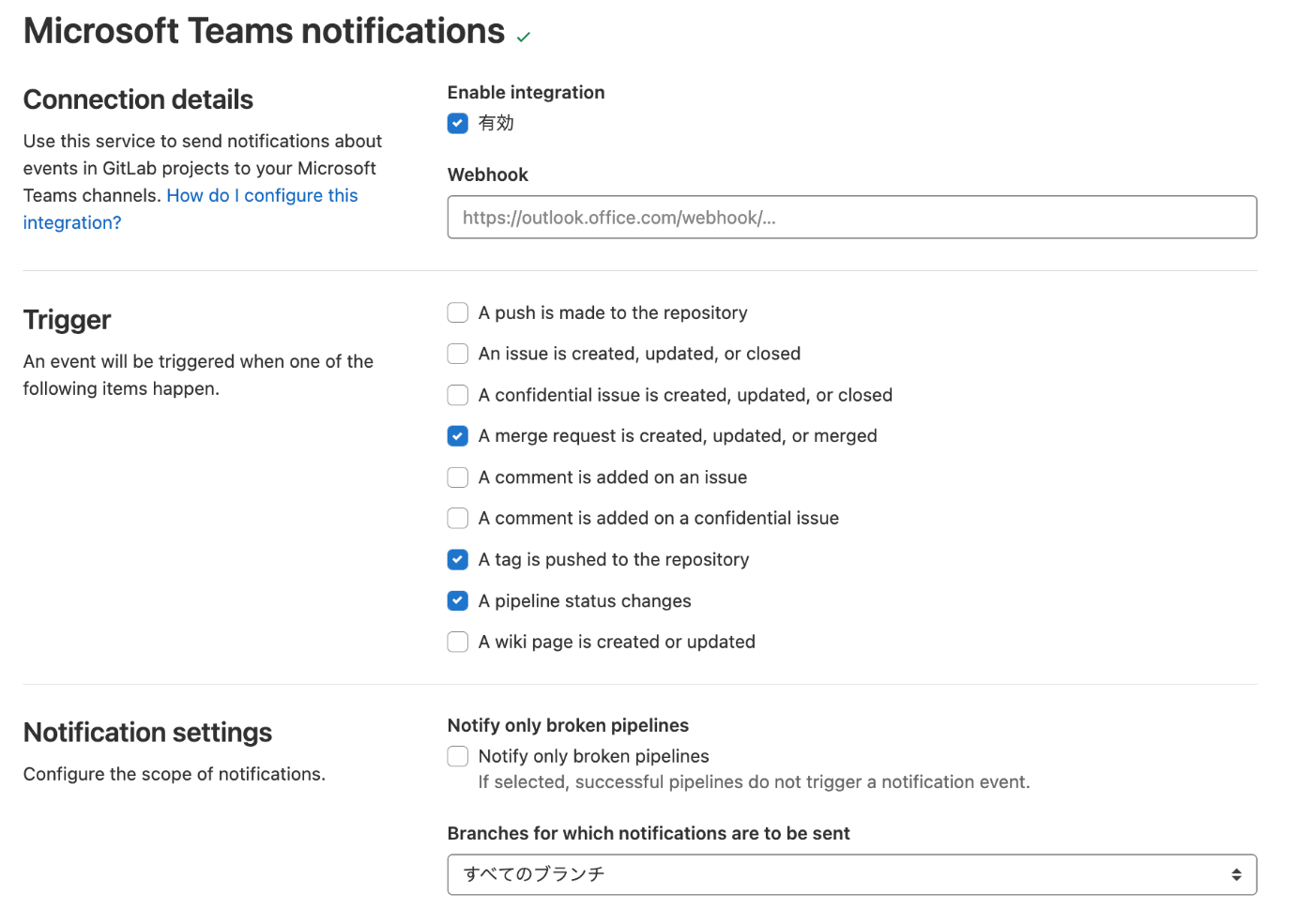Enable 'A push is made to the repository'
Screen dimensions: 1314x924
tap(458, 312)
